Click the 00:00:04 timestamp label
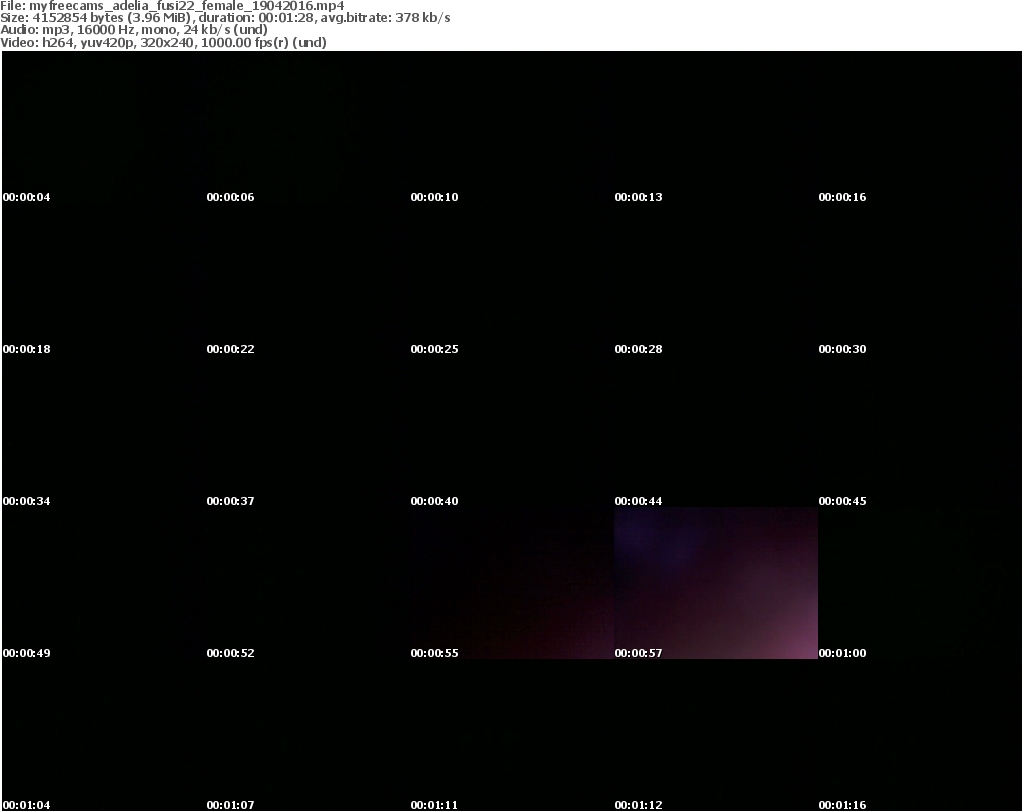The height and width of the screenshot is (811, 1024). [x=26, y=197]
